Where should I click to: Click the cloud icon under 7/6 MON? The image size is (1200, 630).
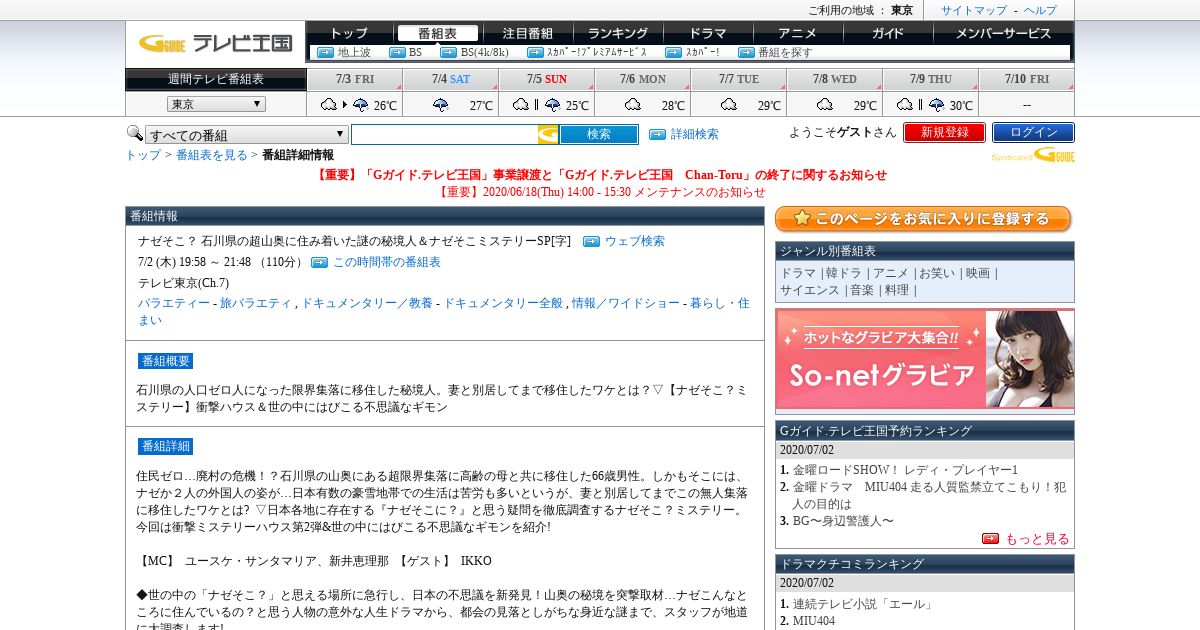632,104
